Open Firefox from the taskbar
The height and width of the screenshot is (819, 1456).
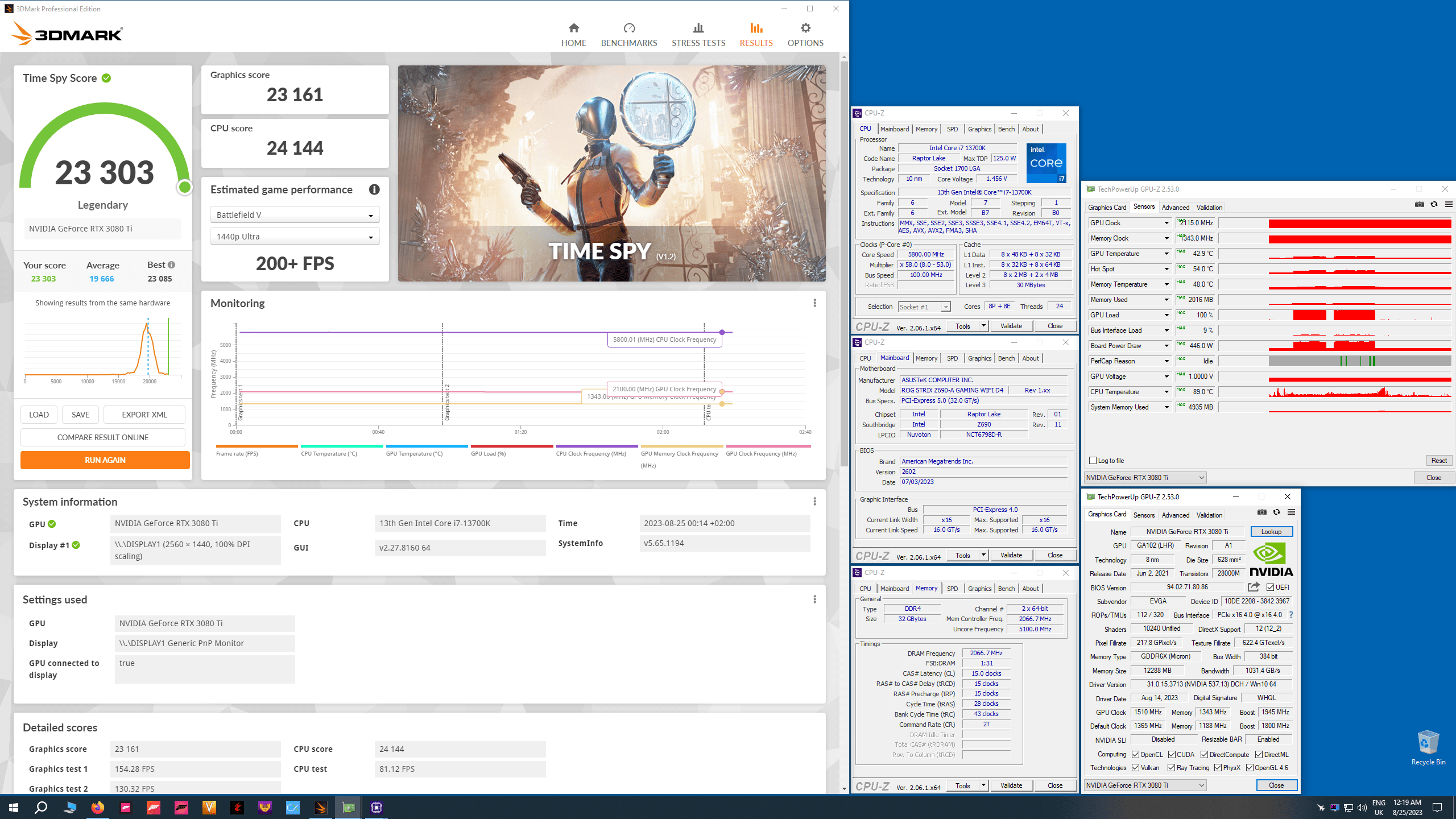(x=98, y=807)
